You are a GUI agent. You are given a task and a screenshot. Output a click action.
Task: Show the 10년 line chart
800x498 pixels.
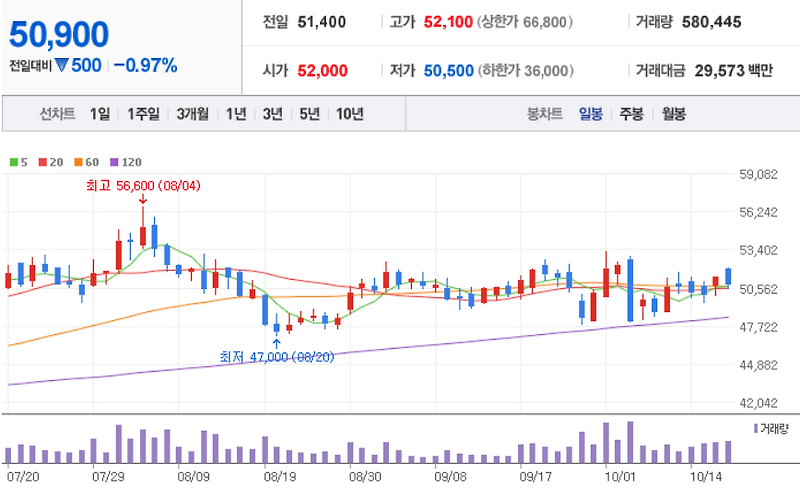(x=349, y=113)
